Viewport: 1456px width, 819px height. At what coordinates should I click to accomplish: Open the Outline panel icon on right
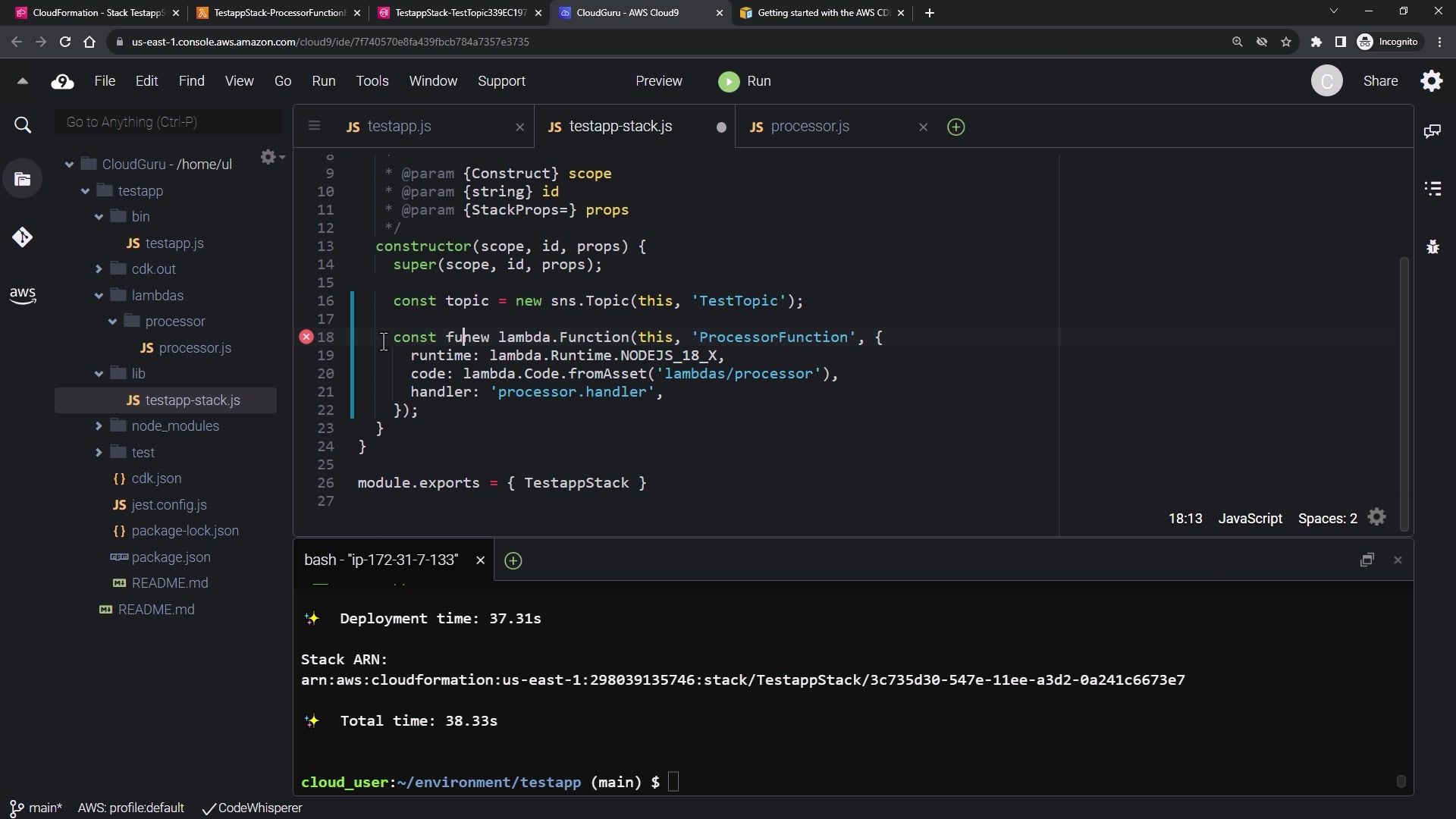tap(1432, 189)
